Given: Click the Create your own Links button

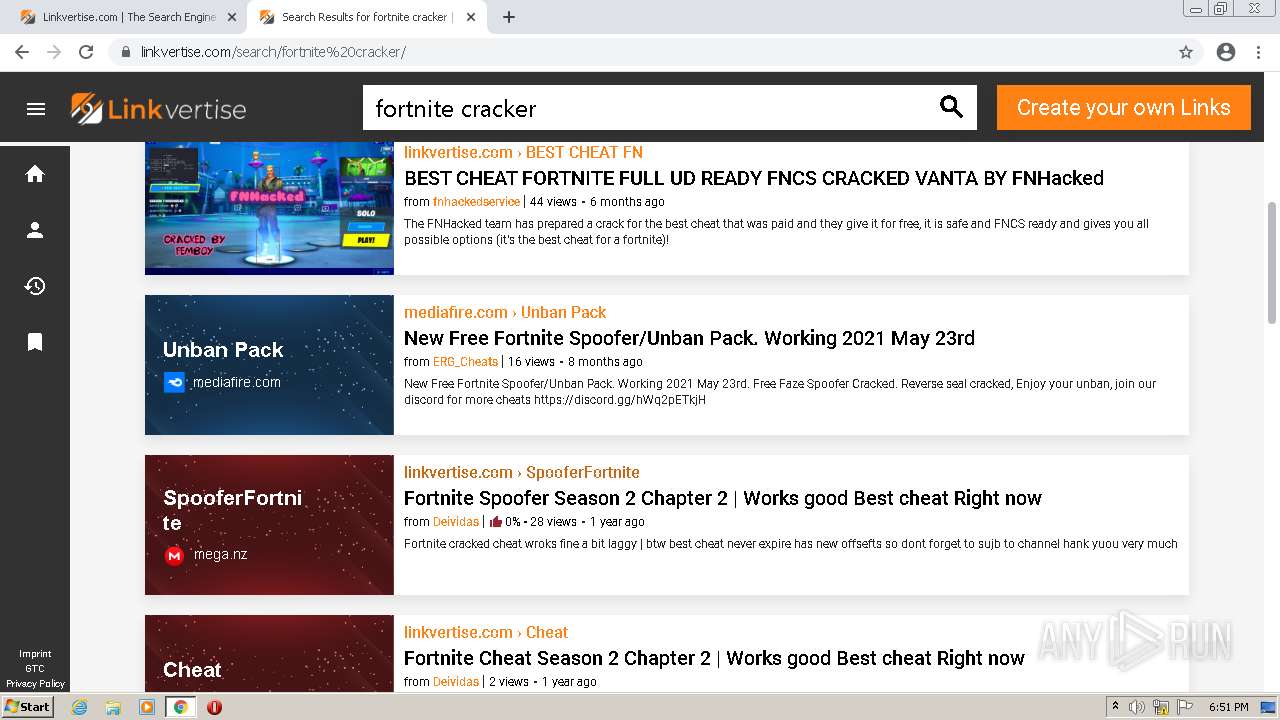Looking at the screenshot, I should [1124, 107].
